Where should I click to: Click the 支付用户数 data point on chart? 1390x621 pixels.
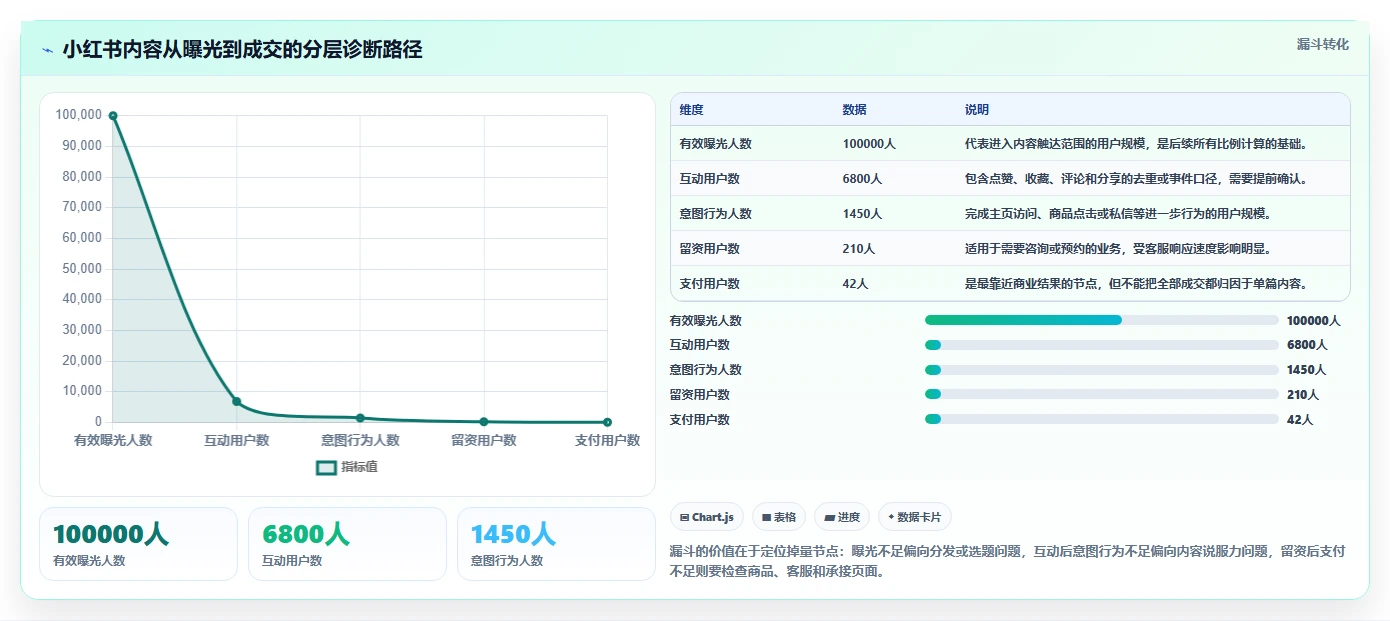[x=607, y=422]
